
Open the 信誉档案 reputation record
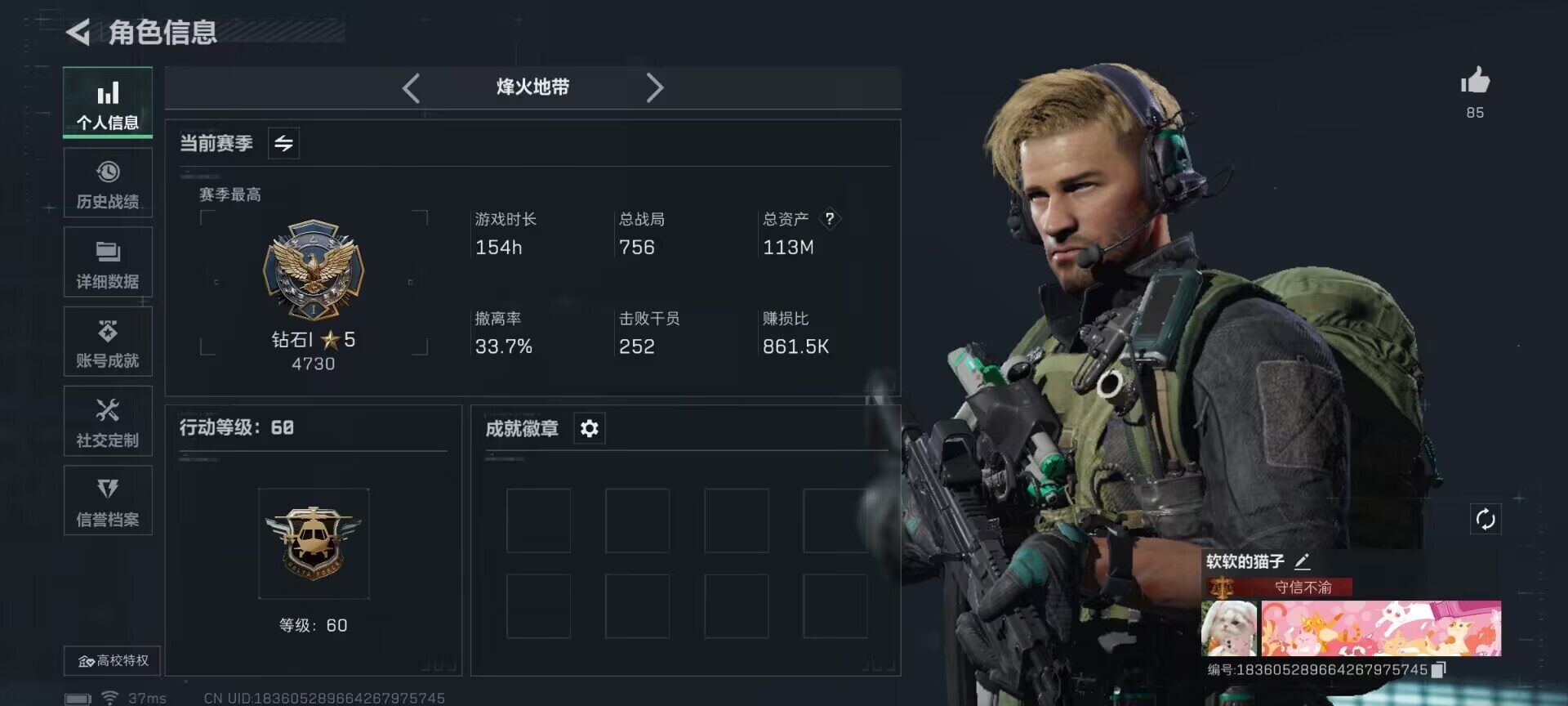pyautogui.click(x=108, y=501)
